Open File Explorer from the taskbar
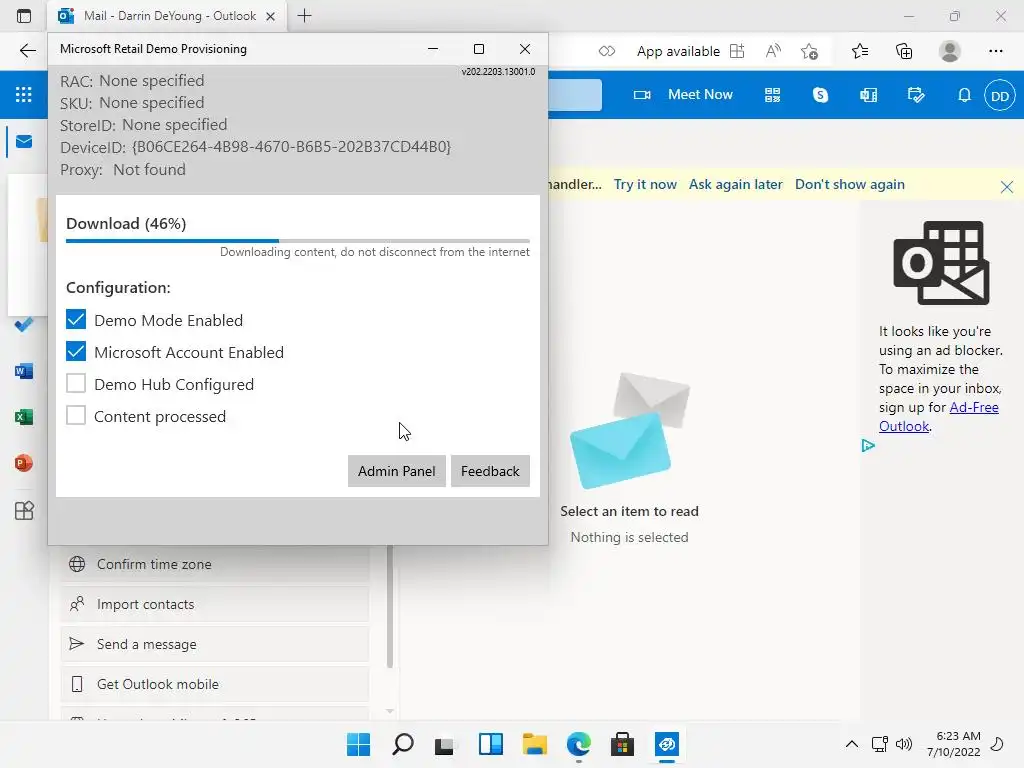Image resolution: width=1024 pixels, height=768 pixels. point(534,744)
